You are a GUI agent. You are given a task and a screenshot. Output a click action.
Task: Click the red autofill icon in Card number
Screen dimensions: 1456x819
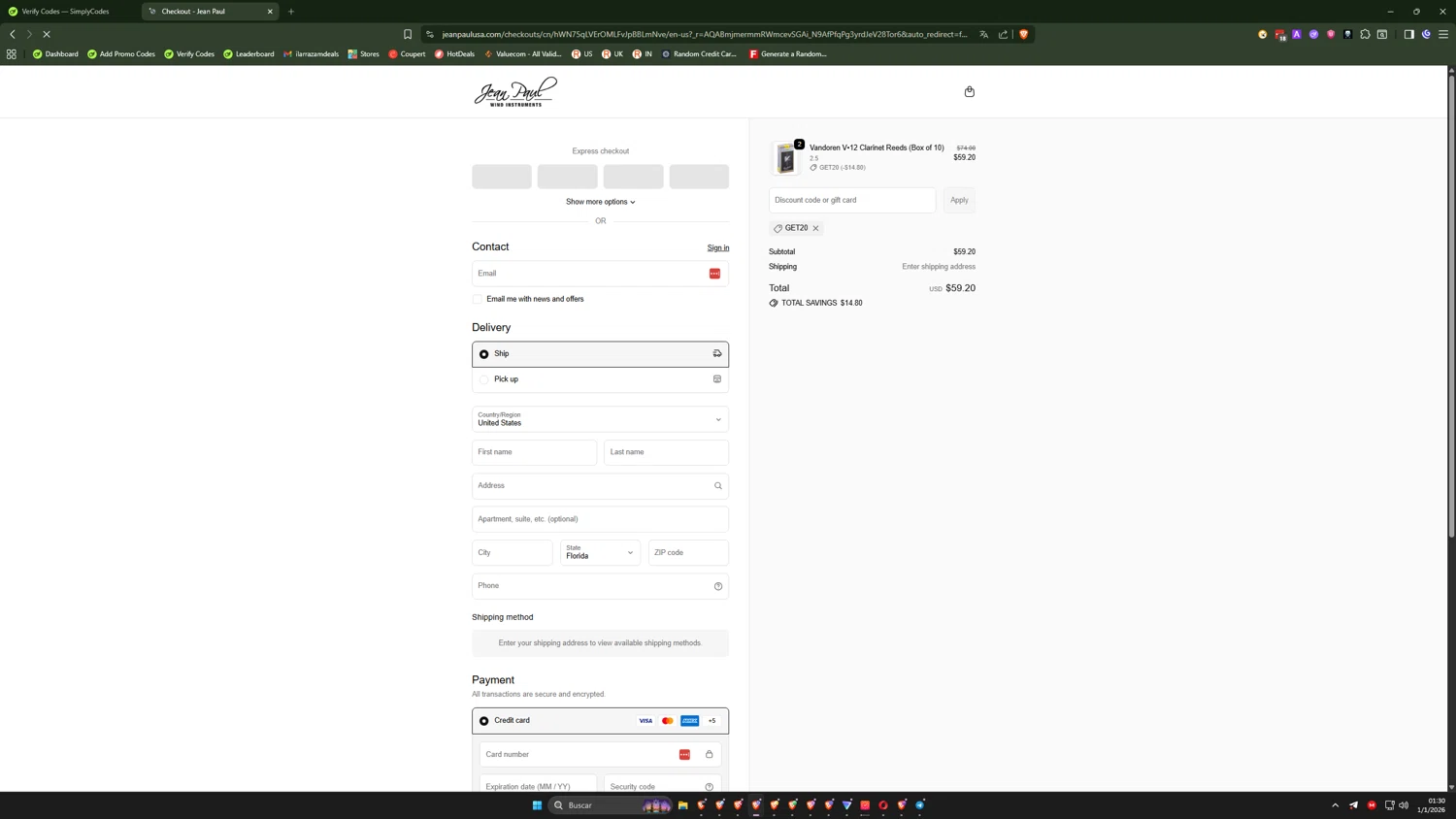click(684, 755)
